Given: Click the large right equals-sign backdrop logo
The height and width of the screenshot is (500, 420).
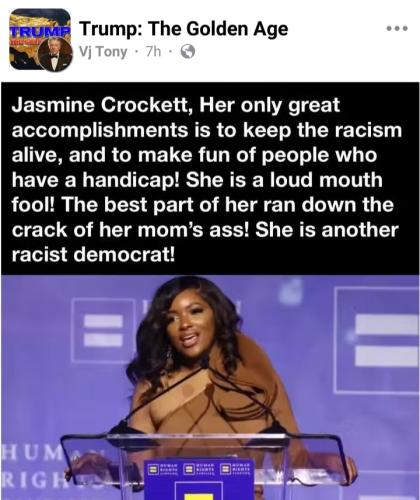Looking at the screenshot, I should [x=377, y=340].
